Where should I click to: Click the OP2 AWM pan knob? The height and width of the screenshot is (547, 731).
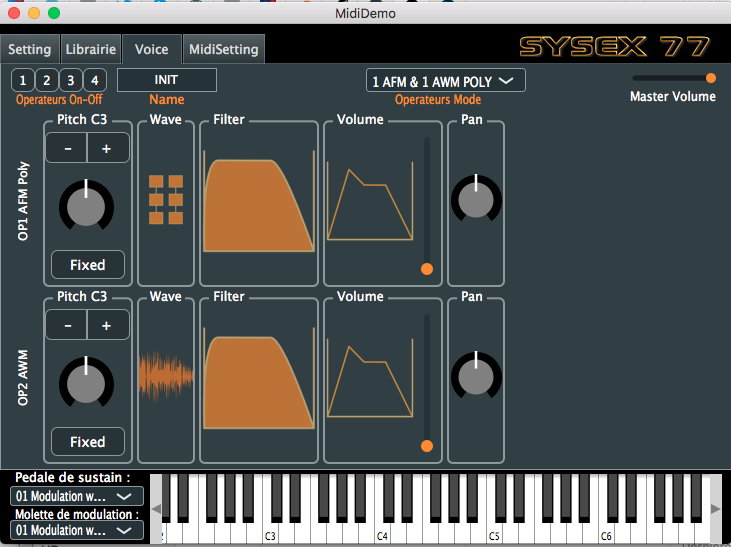[476, 376]
